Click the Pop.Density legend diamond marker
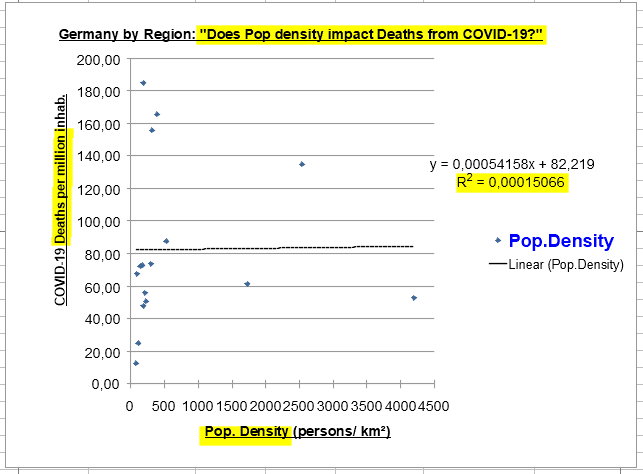Screen dimensions: 643x474 point(498,240)
